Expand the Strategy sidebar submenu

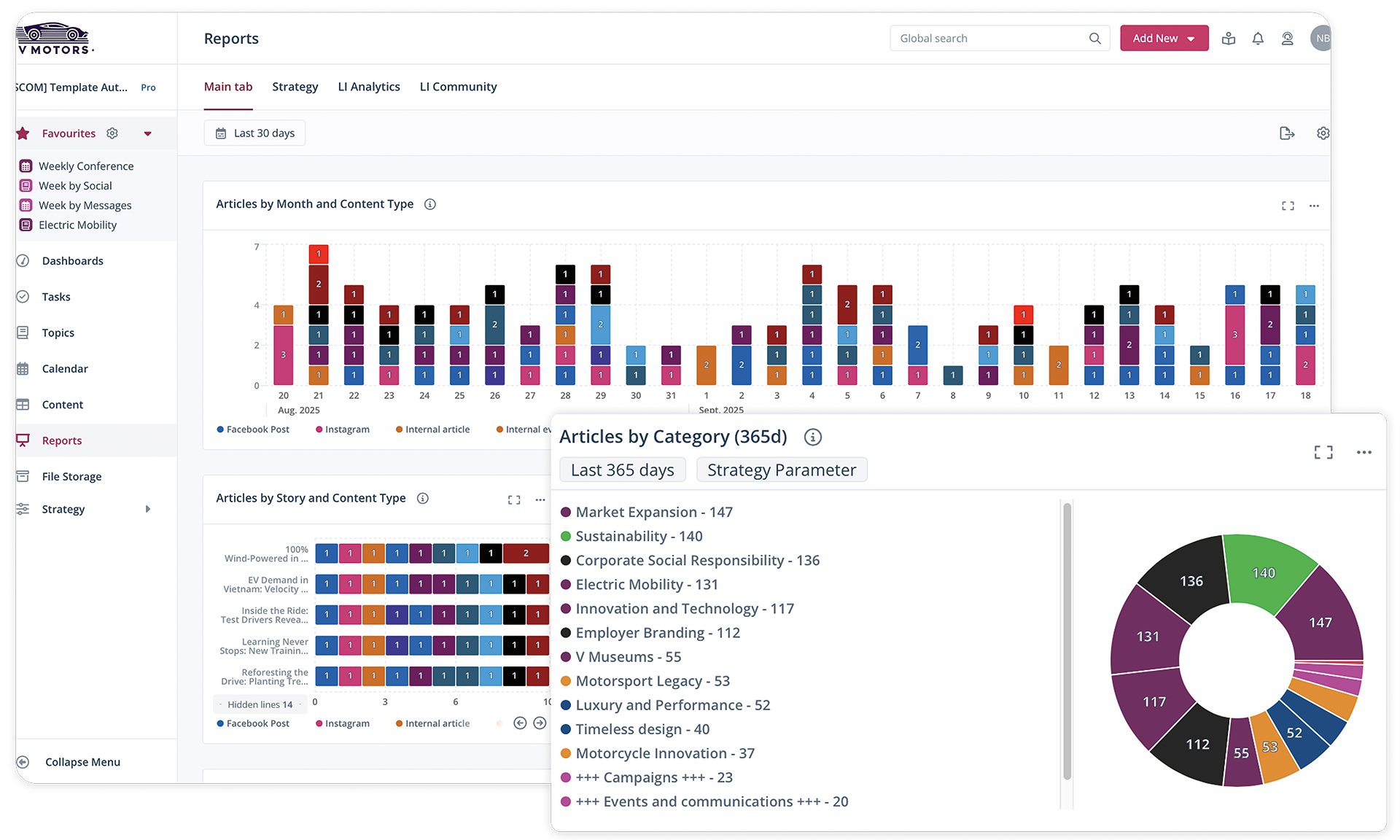[148, 509]
